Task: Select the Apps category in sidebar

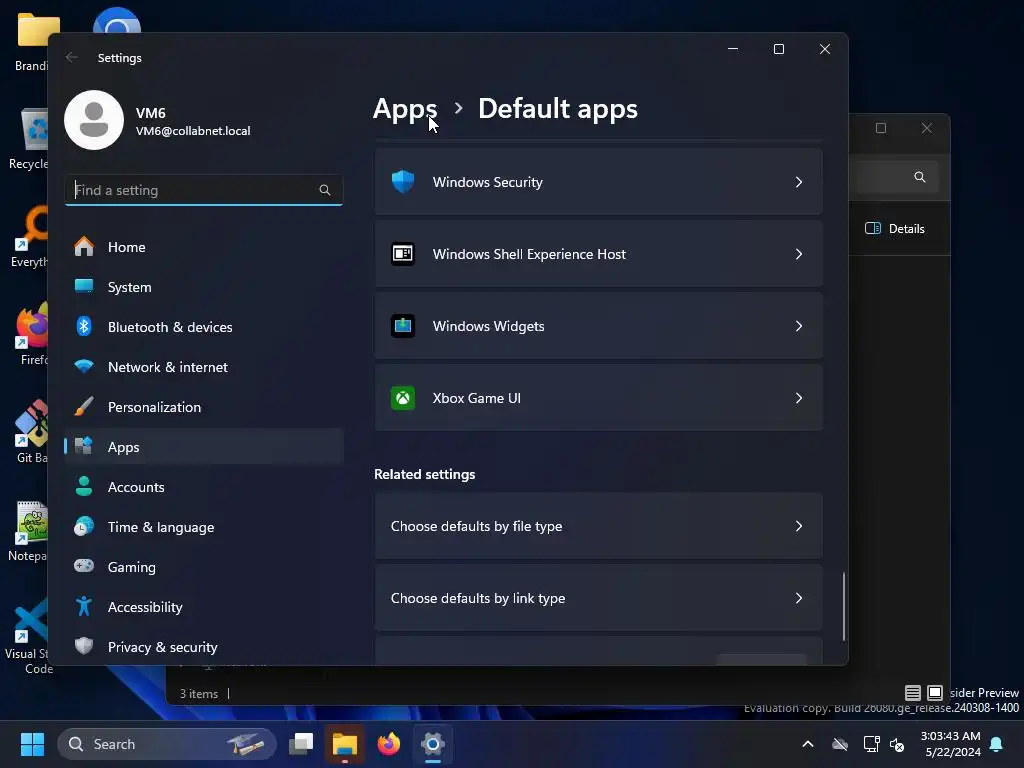Action: (x=204, y=447)
